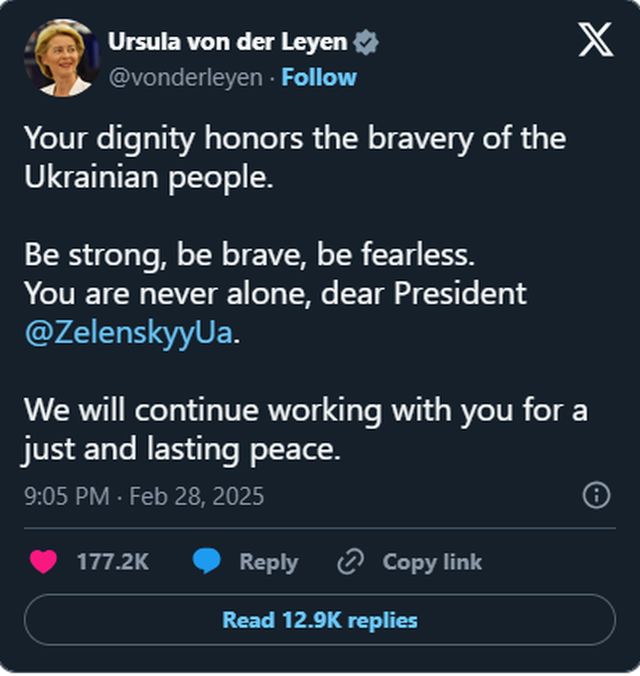Click the "Be strong, be brave" line
Image resolution: width=640 pixels, height=676 pixels.
coord(249,255)
